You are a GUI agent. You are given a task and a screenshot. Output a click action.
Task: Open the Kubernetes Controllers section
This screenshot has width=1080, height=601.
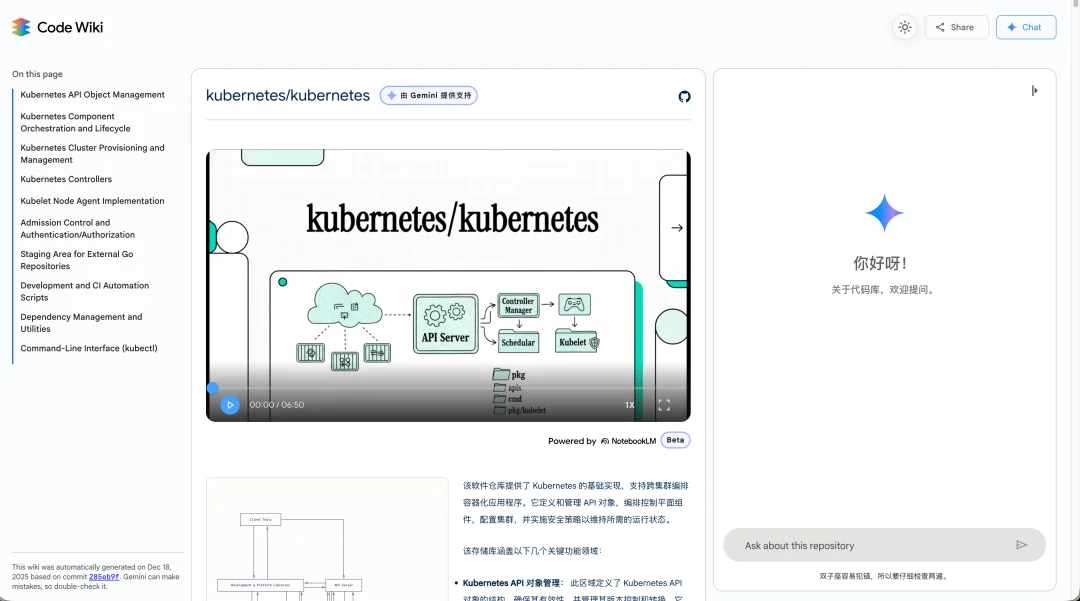click(x=68, y=179)
